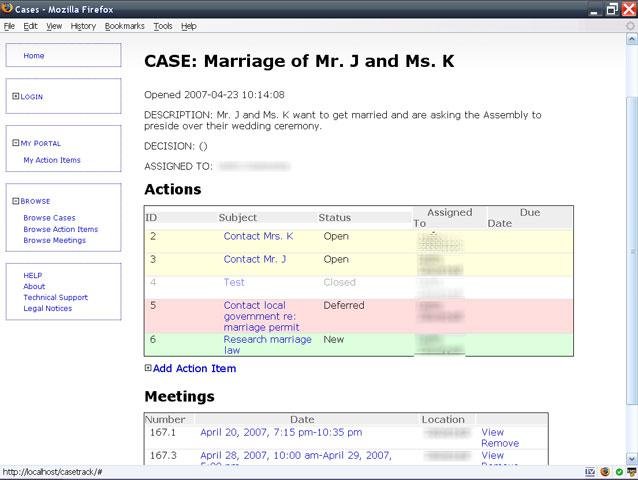The image size is (638, 480).
Task: Click the Open status of Contact Mrs. K
Action: (x=336, y=236)
